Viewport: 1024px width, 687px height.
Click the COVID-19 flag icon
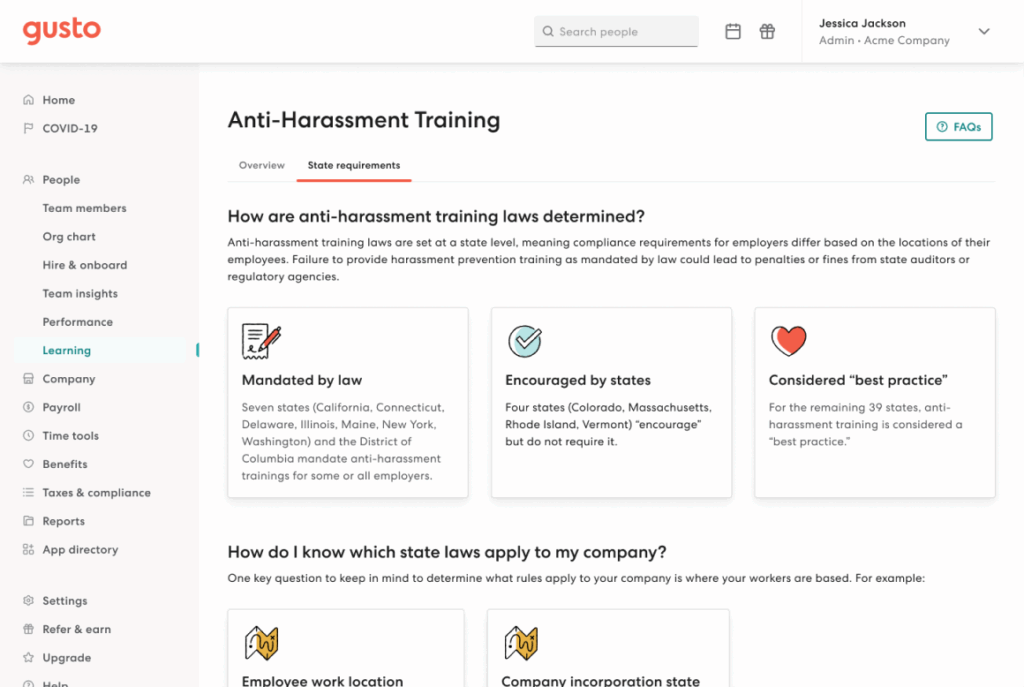coord(28,128)
